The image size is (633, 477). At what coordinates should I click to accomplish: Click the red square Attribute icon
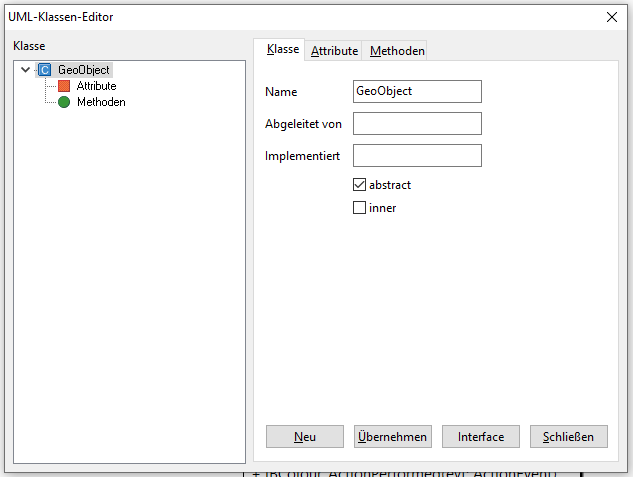coord(64,86)
